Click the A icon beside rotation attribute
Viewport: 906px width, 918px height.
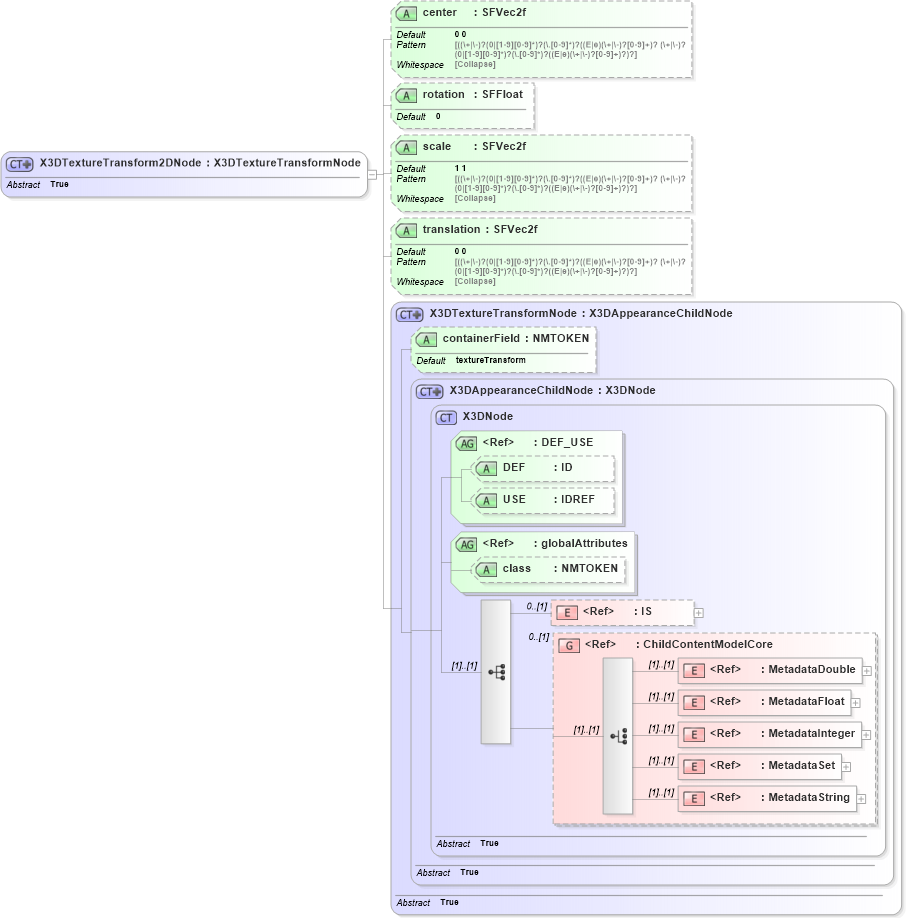click(x=406, y=95)
